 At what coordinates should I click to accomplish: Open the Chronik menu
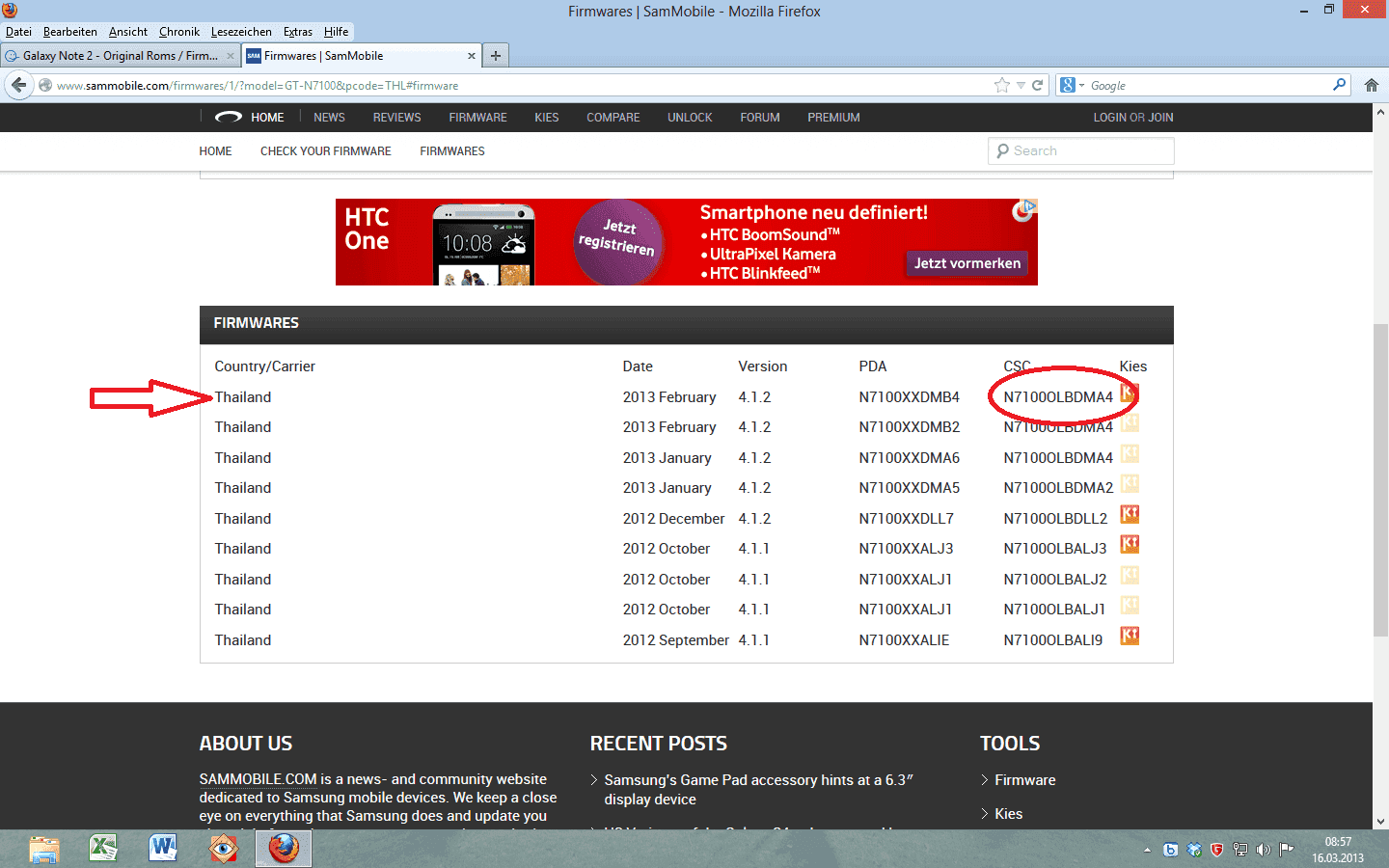[179, 32]
